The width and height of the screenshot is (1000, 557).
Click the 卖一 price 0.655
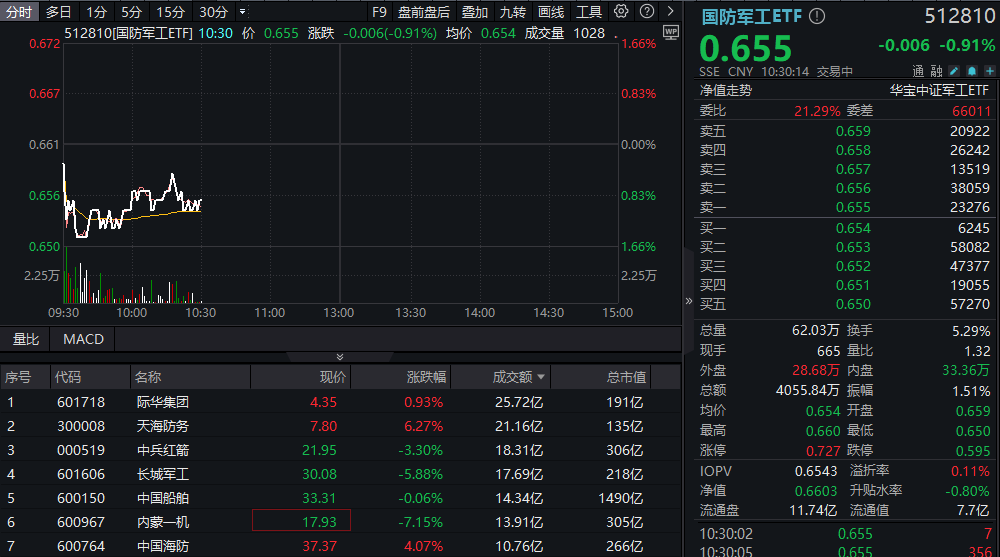point(853,207)
